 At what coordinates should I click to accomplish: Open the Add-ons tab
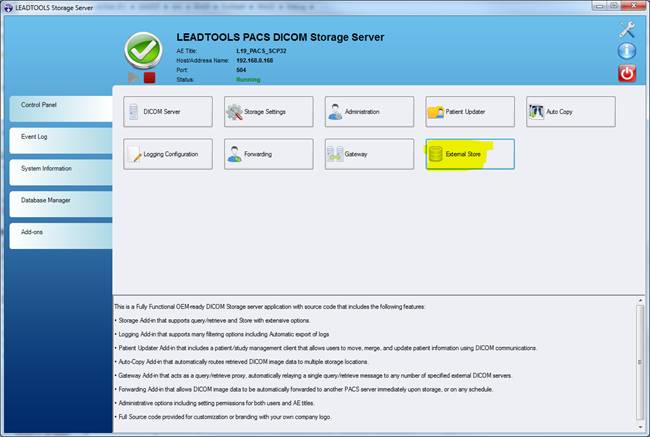[61, 236]
